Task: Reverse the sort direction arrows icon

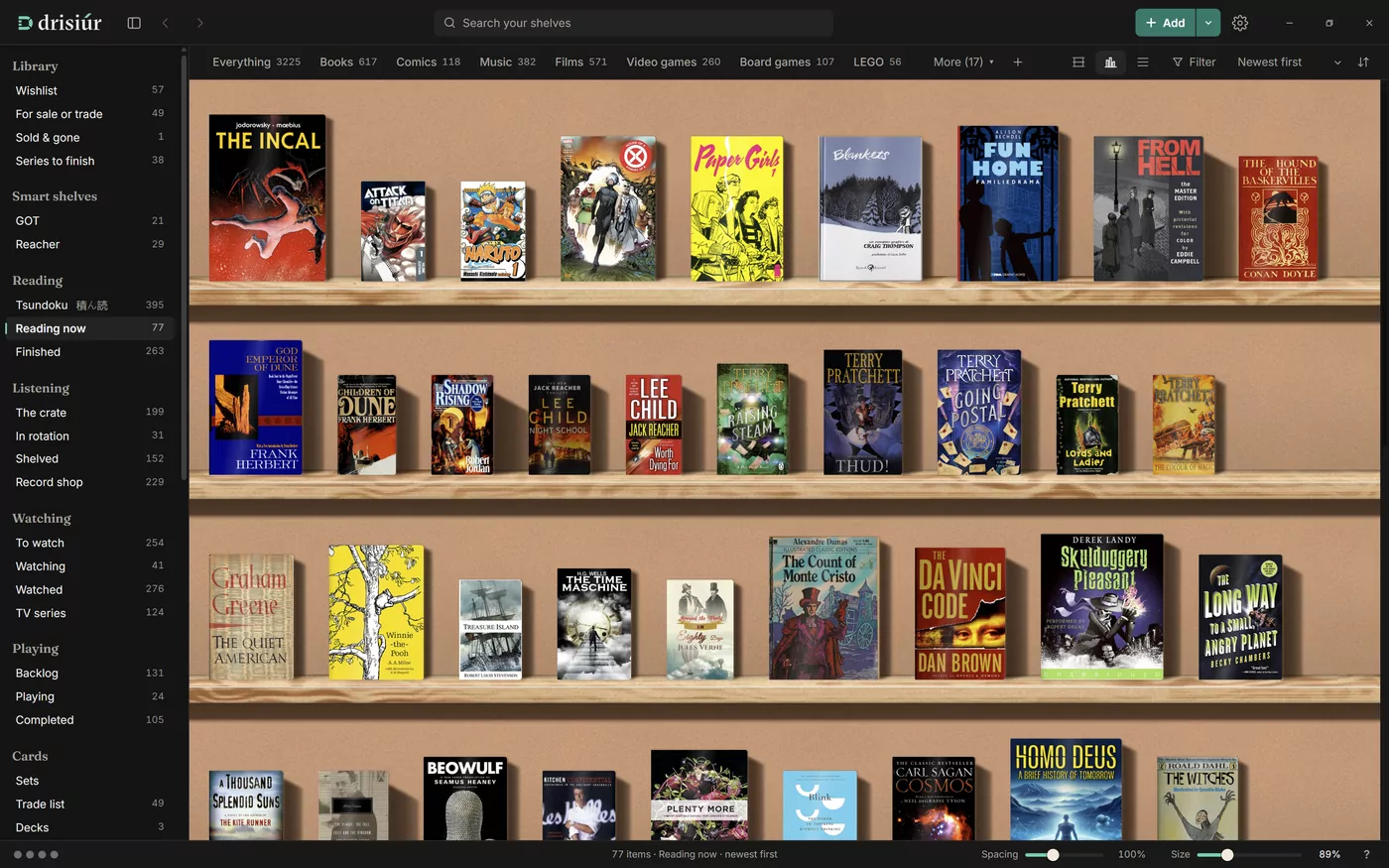Action: point(1363,62)
